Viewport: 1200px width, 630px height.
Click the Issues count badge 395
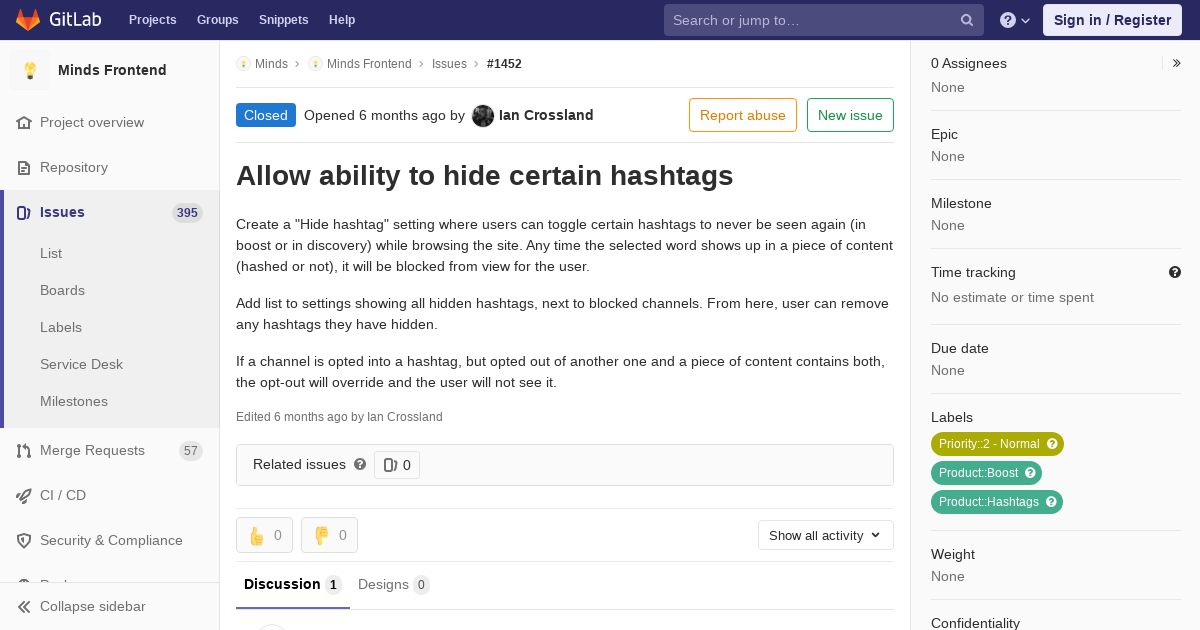coord(187,213)
